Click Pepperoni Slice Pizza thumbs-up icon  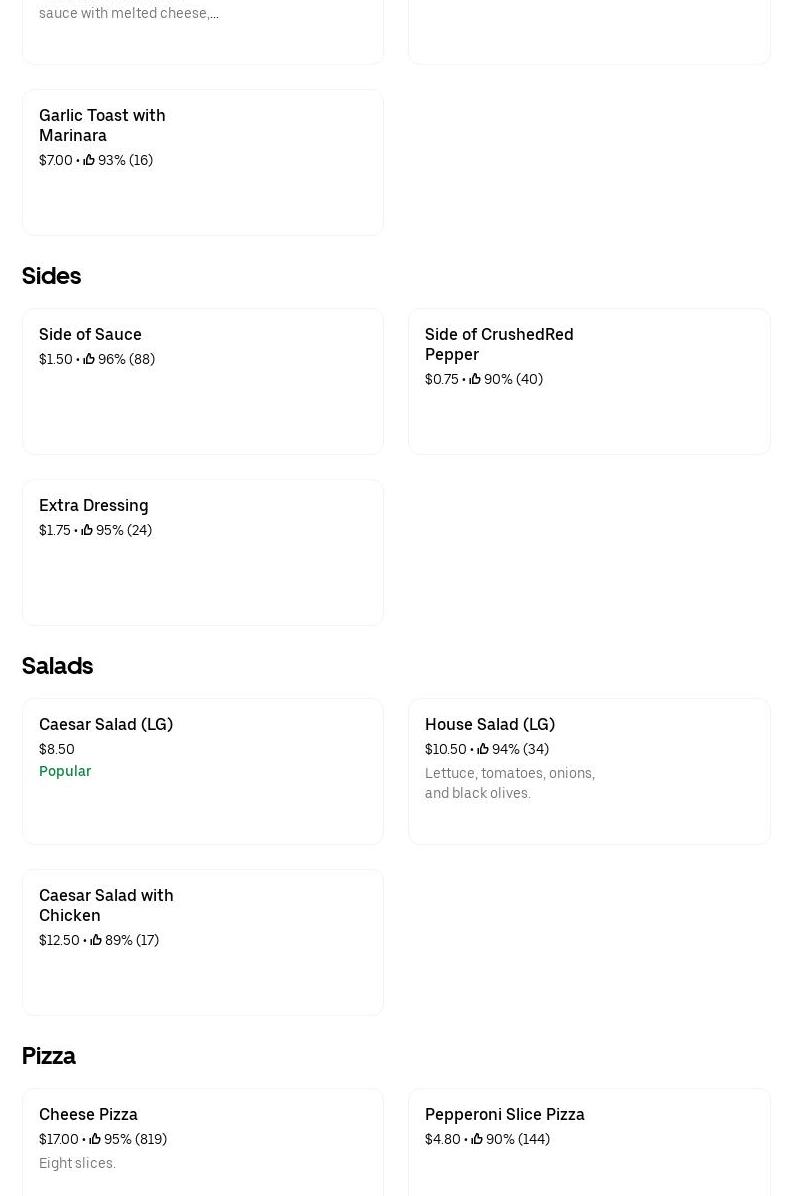[477, 1139]
